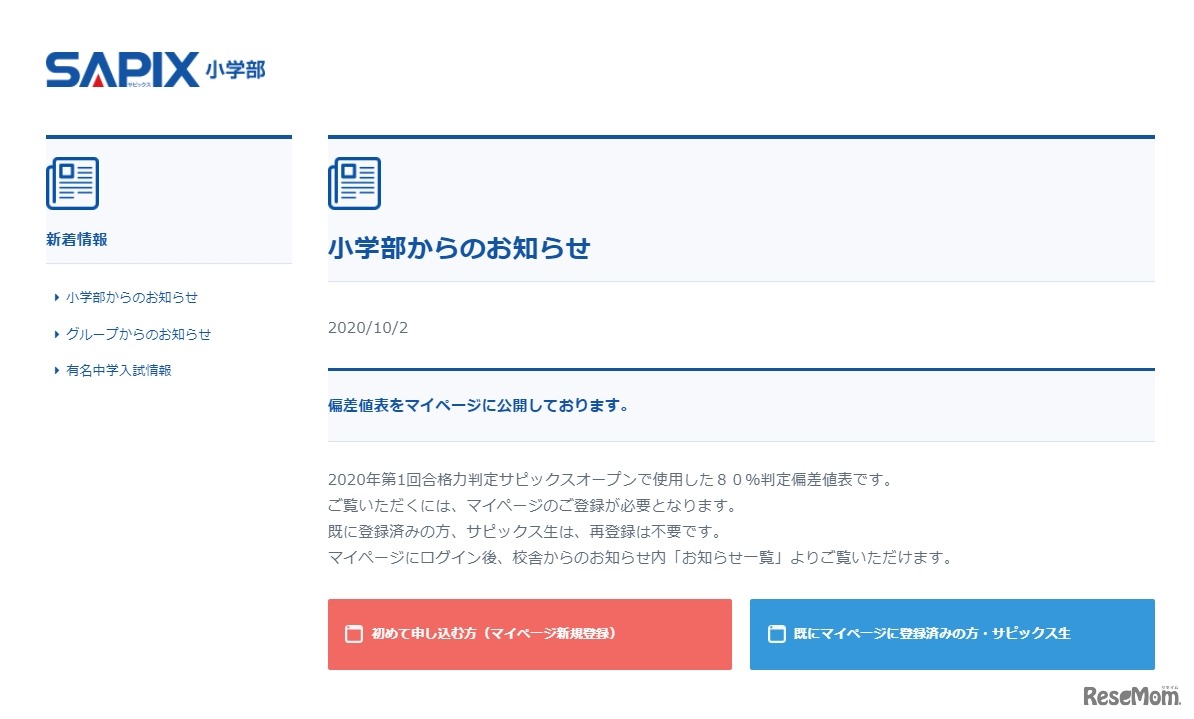Viewport: 1194px width, 719px height.
Task: Click the newspaper icon in the sidebar
Action: pos(72,184)
